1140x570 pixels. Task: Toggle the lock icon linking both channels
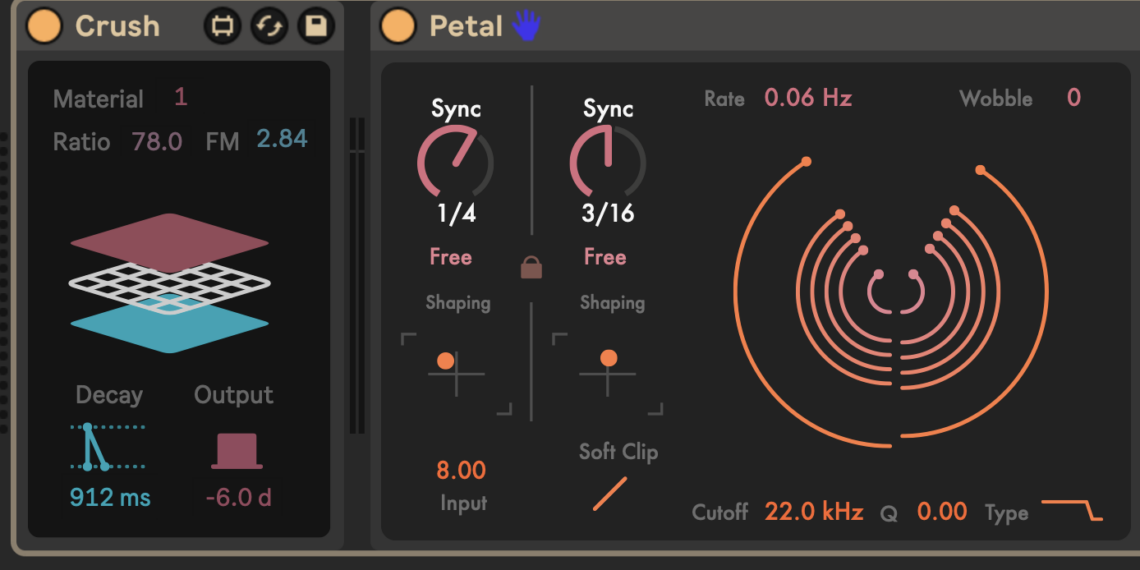532,267
